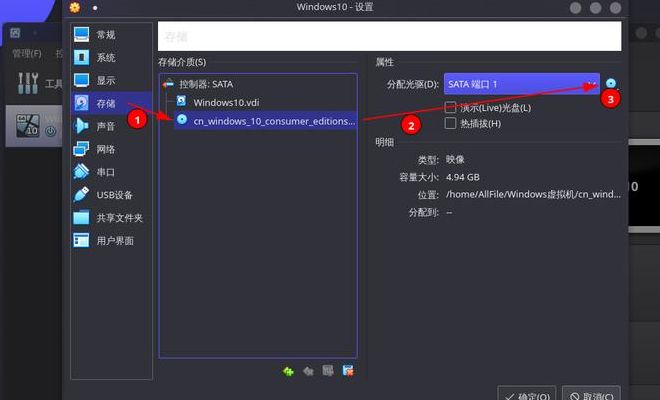Open the 网络 (Network) settings page

(x=112, y=149)
